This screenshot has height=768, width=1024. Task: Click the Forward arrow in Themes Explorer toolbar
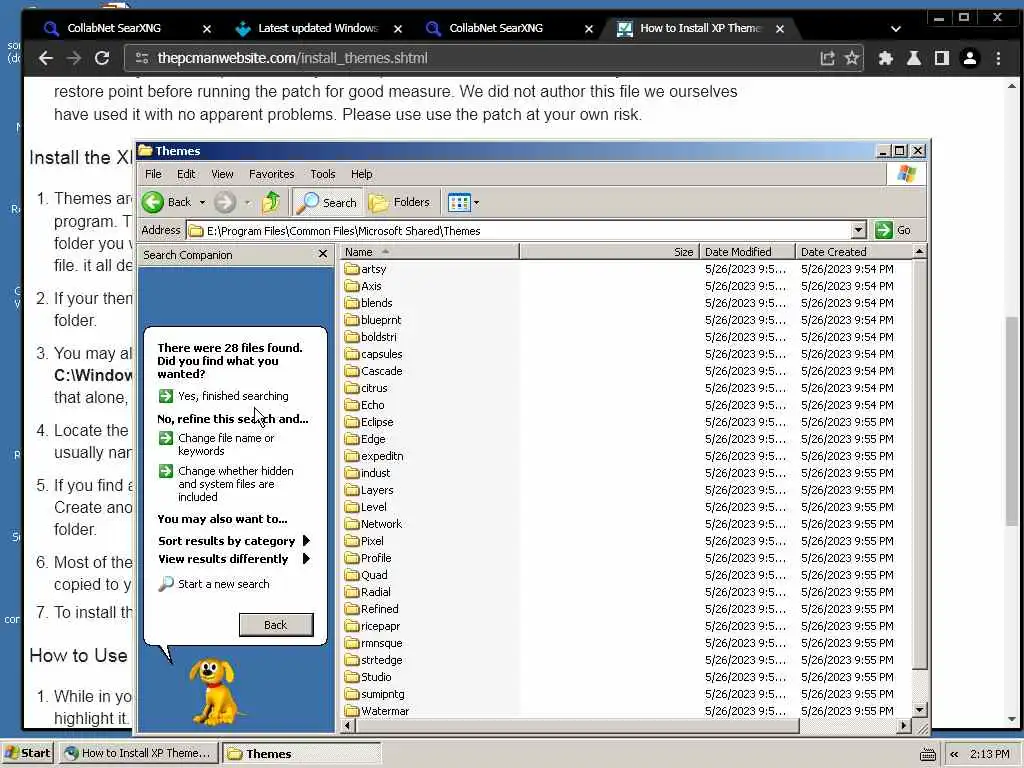(x=225, y=202)
